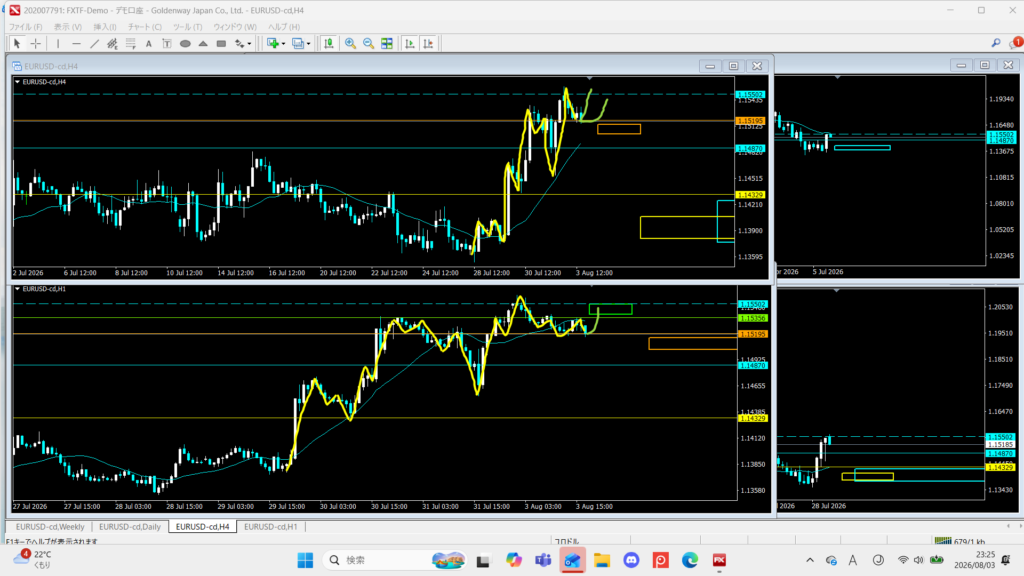
Task: Open Outlook from the taskbar
Action: point(573,560)
